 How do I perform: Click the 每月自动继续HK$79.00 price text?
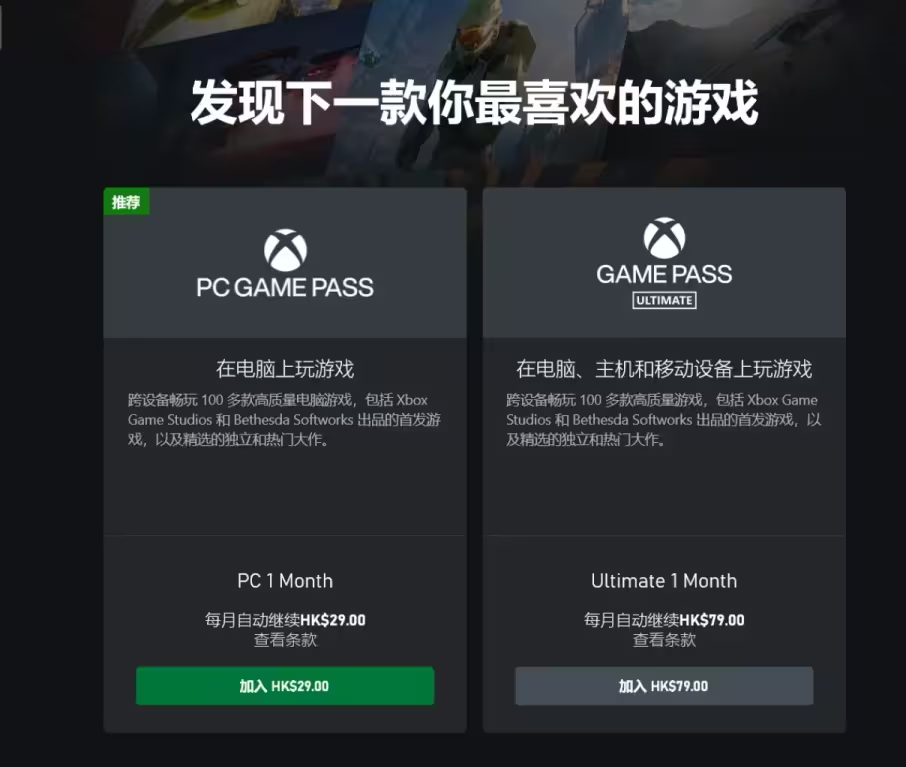tap(664, 620)
